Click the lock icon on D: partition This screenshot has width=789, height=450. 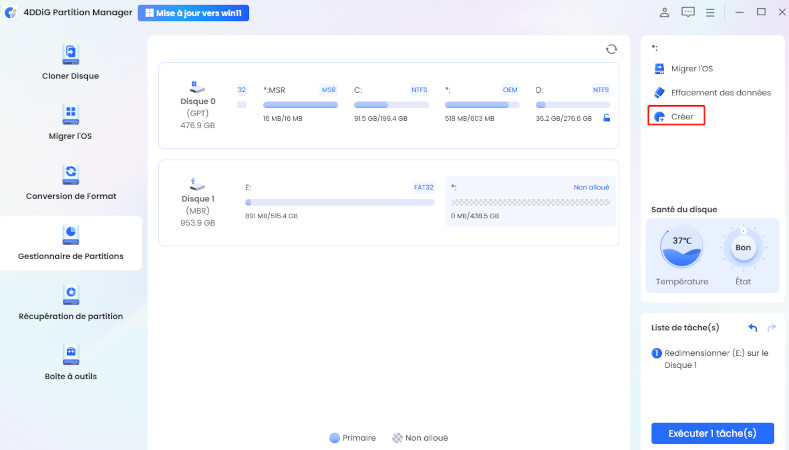[x=607, y=118]
